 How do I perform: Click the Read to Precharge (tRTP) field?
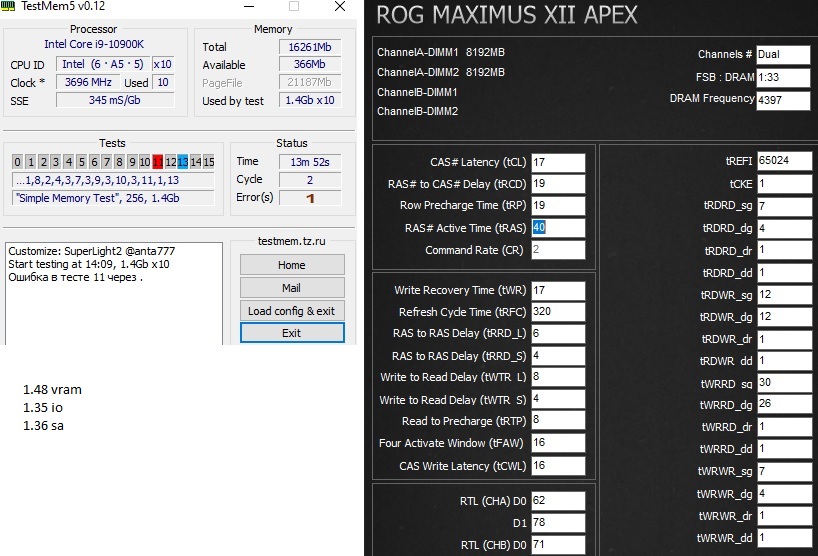558,421
